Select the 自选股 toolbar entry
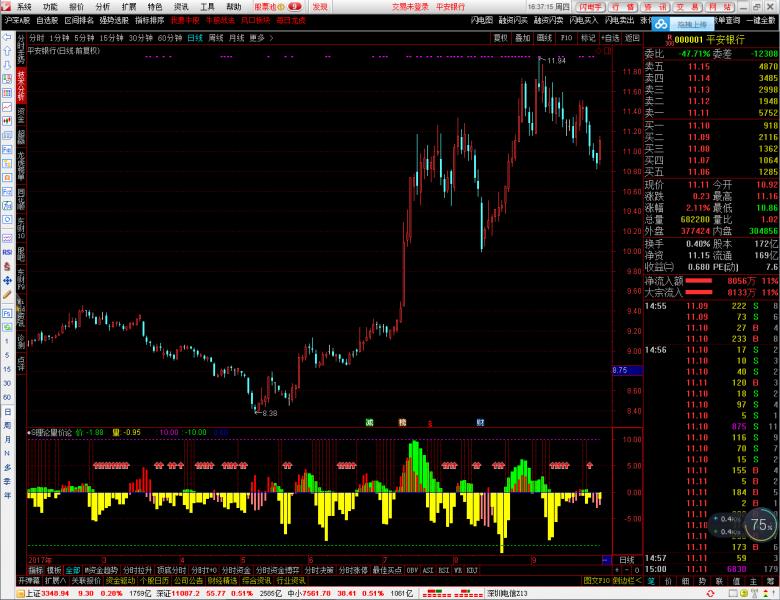Viewport: 780px width, 600px height. pos(47,20)
